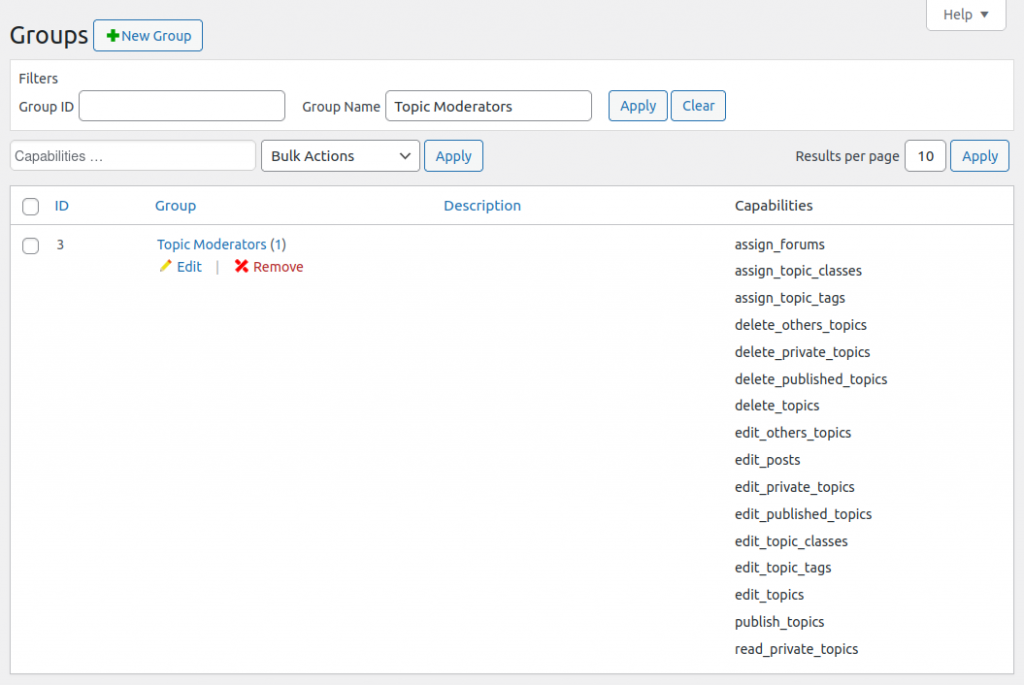
Task: Click the Capabilities search box
Action: pos(133,156)
